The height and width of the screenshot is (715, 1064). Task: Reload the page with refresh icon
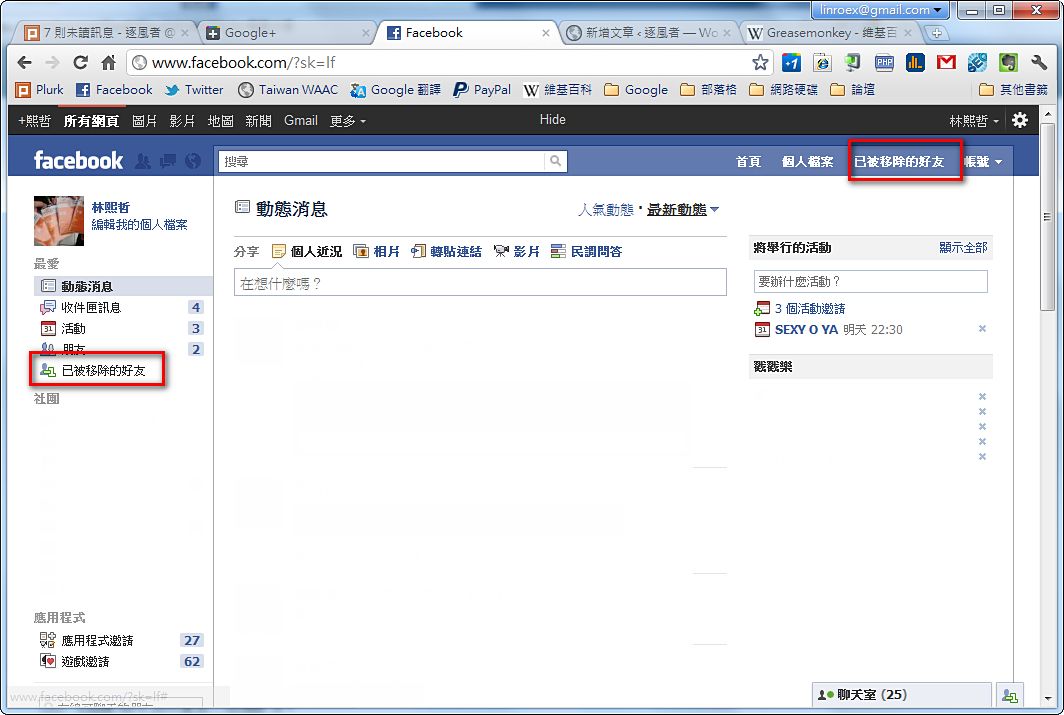coord(81,62)
